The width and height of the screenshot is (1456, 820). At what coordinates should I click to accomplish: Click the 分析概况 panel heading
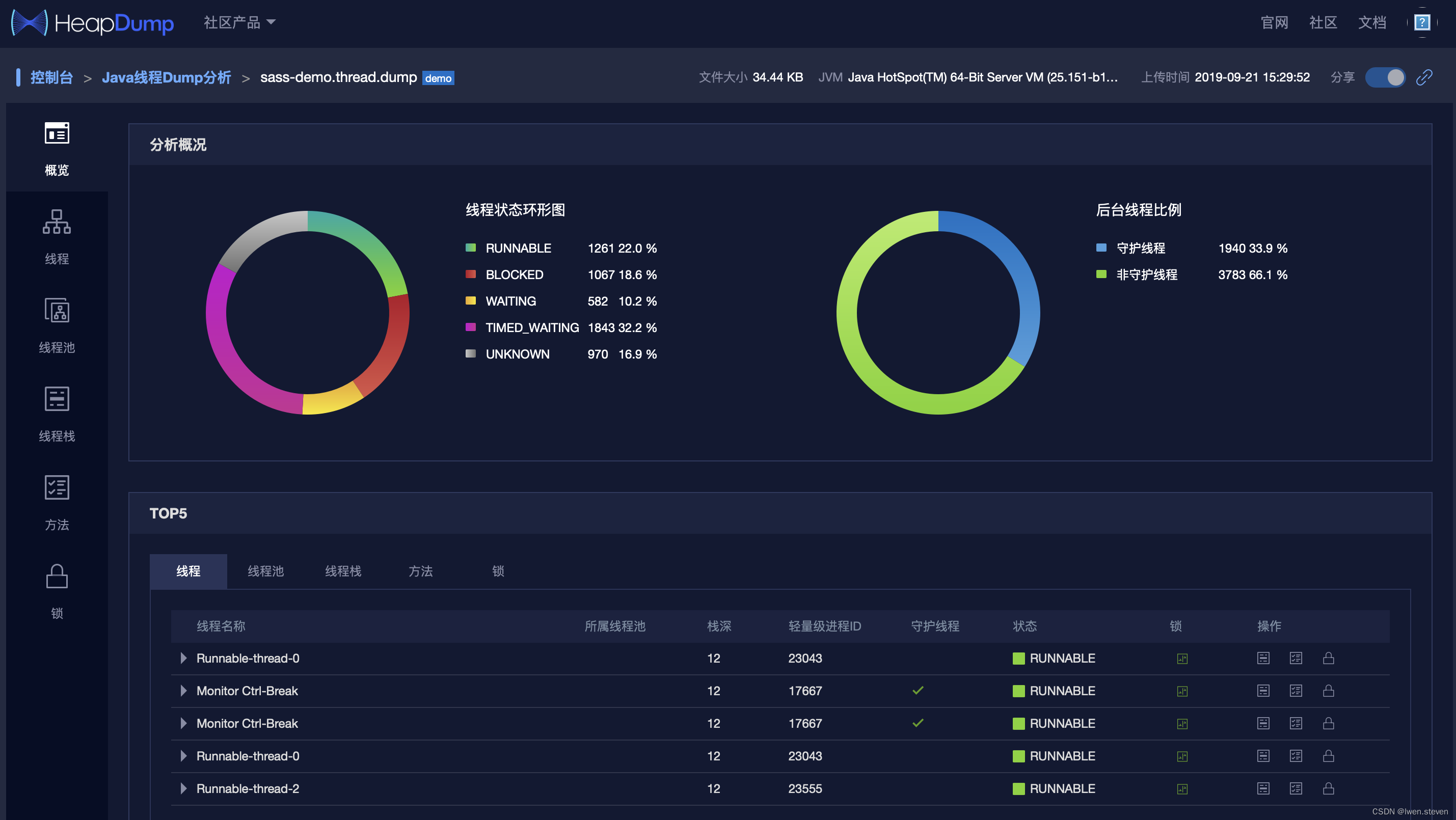pos(178,145)
